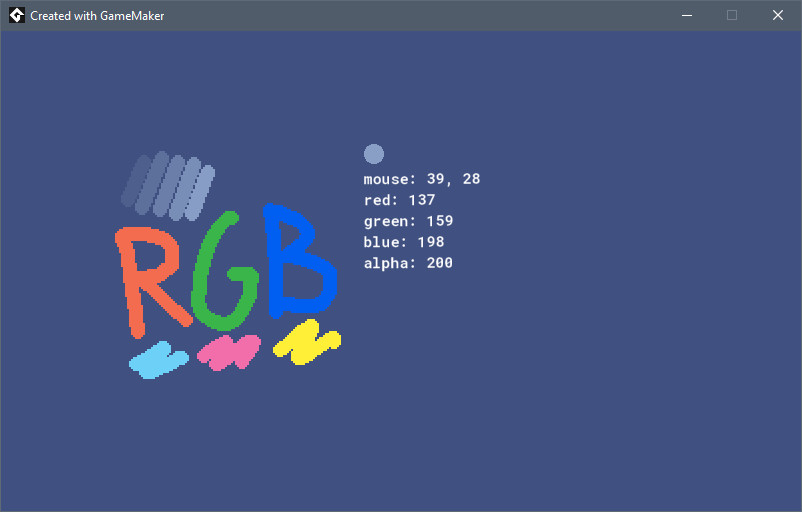
Task: Click the pink scribble
Action: pyautogui.click(x=229, y=352)
